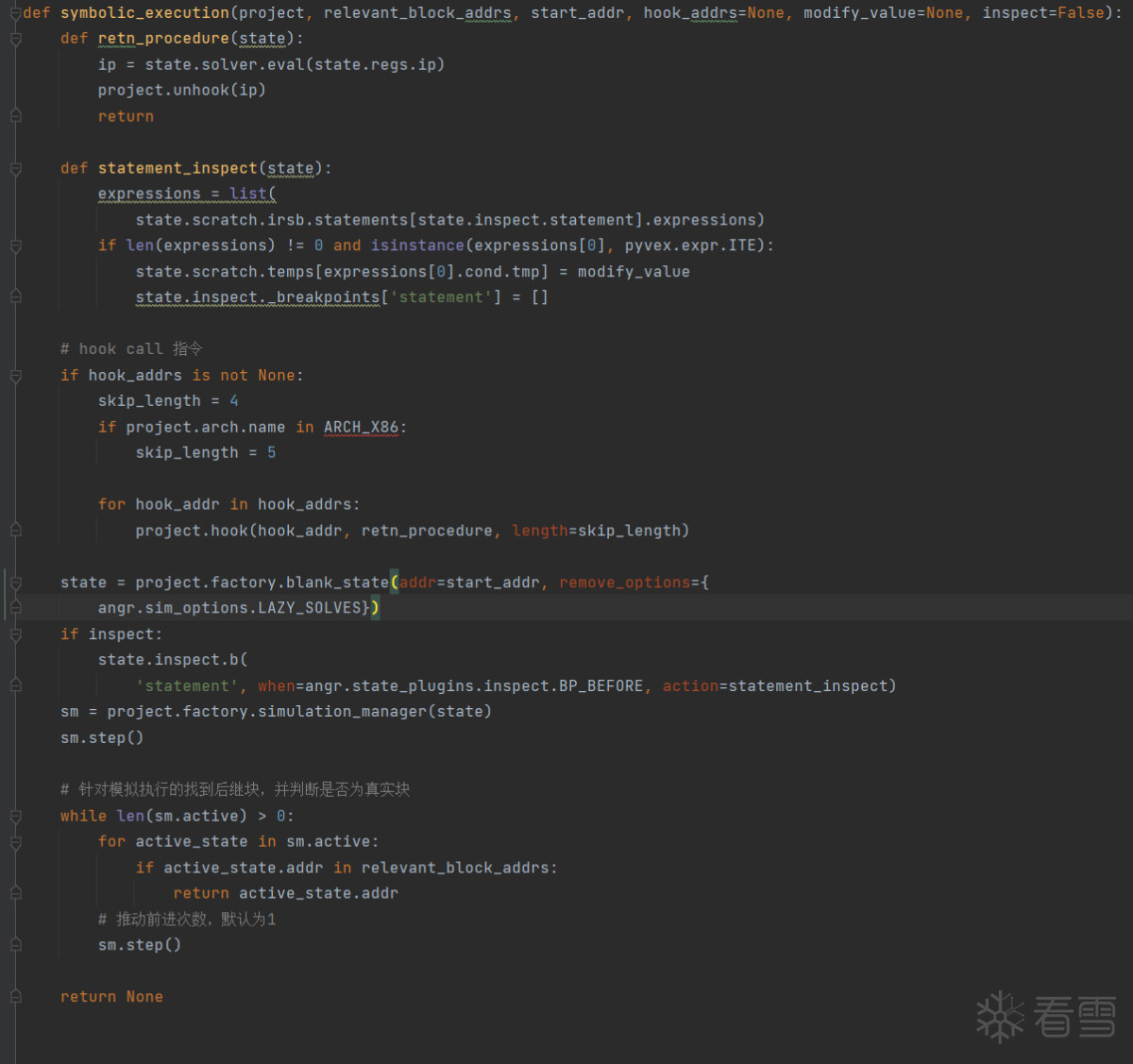Click fold-end marker beside LAZY_SOLVES line
This screenshot has height=1064, width=1133.
pos(16,609)
